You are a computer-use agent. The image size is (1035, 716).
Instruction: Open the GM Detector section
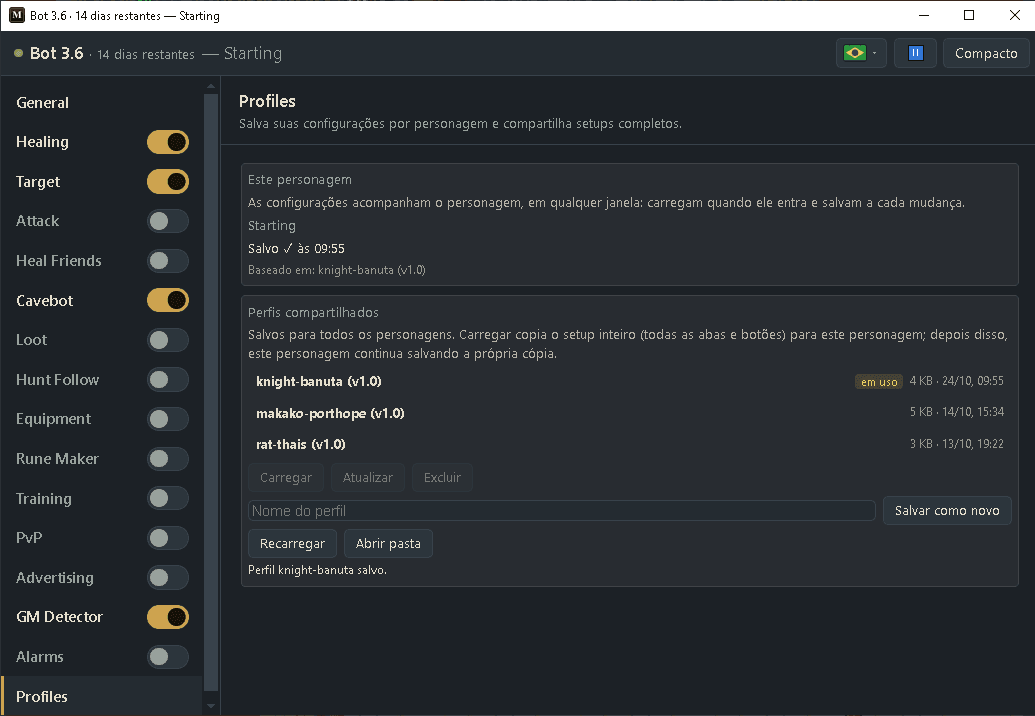point(59,617)
